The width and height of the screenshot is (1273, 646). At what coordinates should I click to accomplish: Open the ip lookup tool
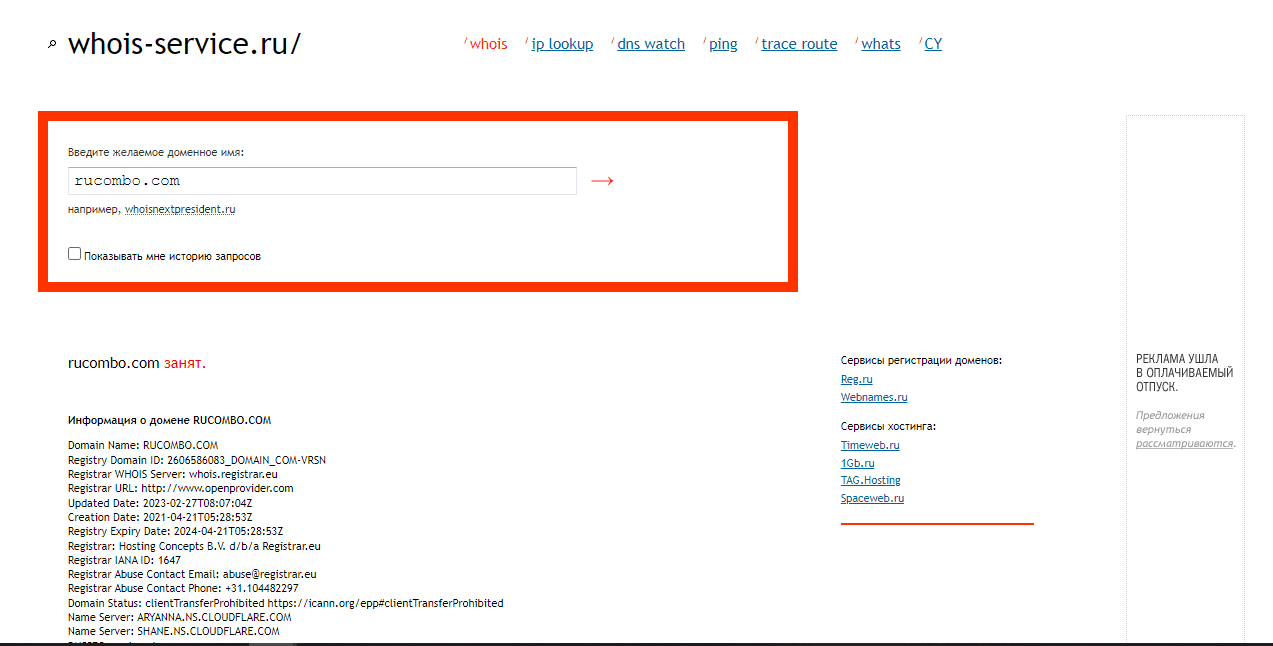click(x=562, y=44)
